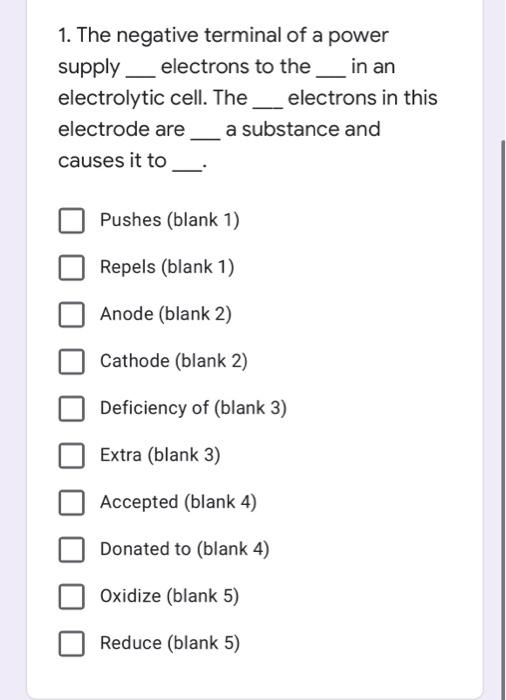Click the question 1 prompt text

click(x=248, y=98)
